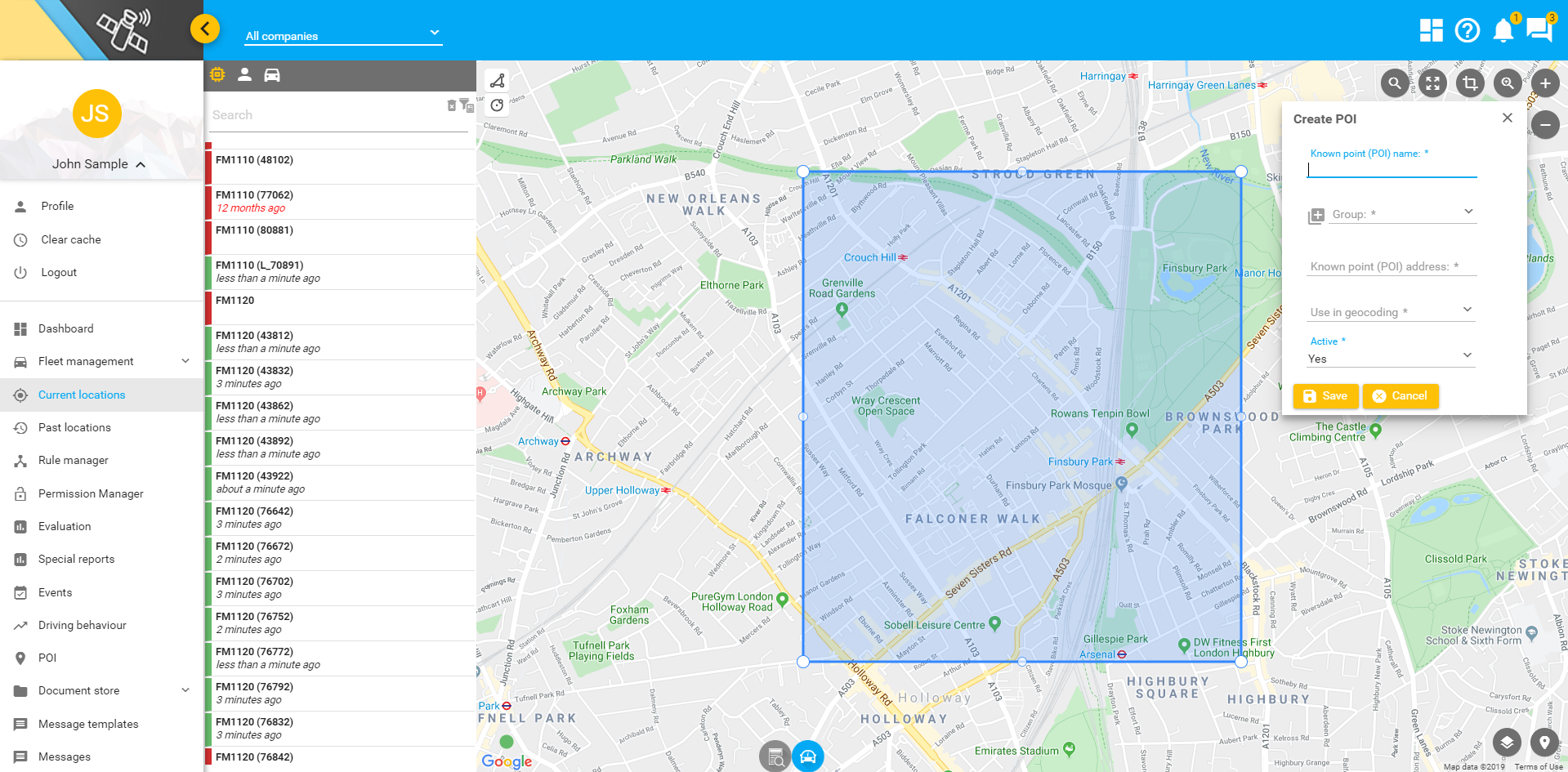
Task: Zoom in the map with plus button
Action: (1544, 83)
